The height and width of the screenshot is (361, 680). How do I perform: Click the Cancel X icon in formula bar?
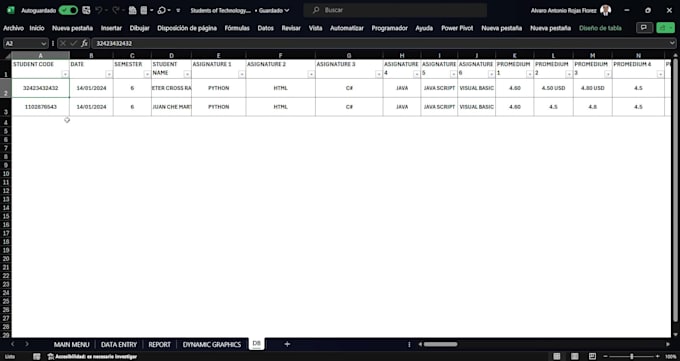tap(63, 43)
